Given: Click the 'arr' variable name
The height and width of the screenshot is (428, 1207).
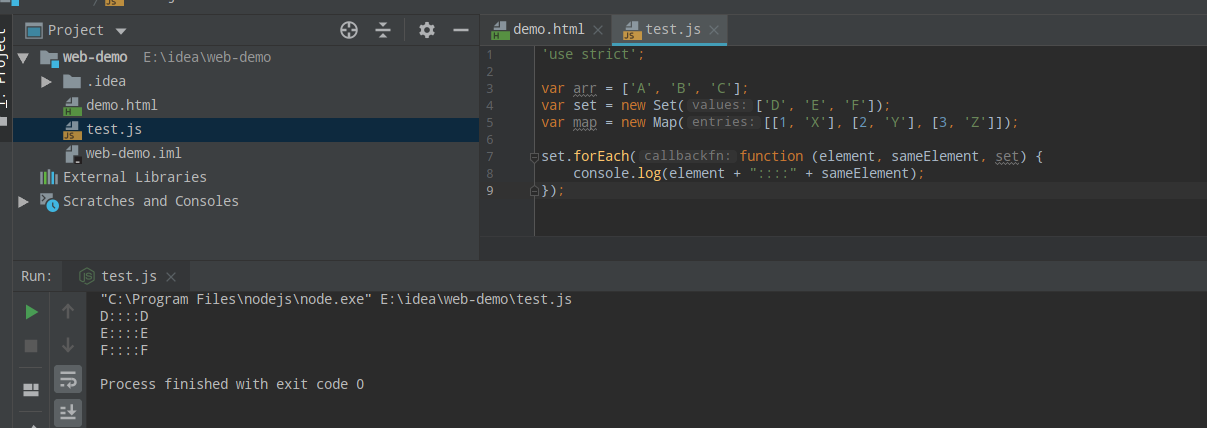Looking at the screenshot, I should tap(585, 88).
